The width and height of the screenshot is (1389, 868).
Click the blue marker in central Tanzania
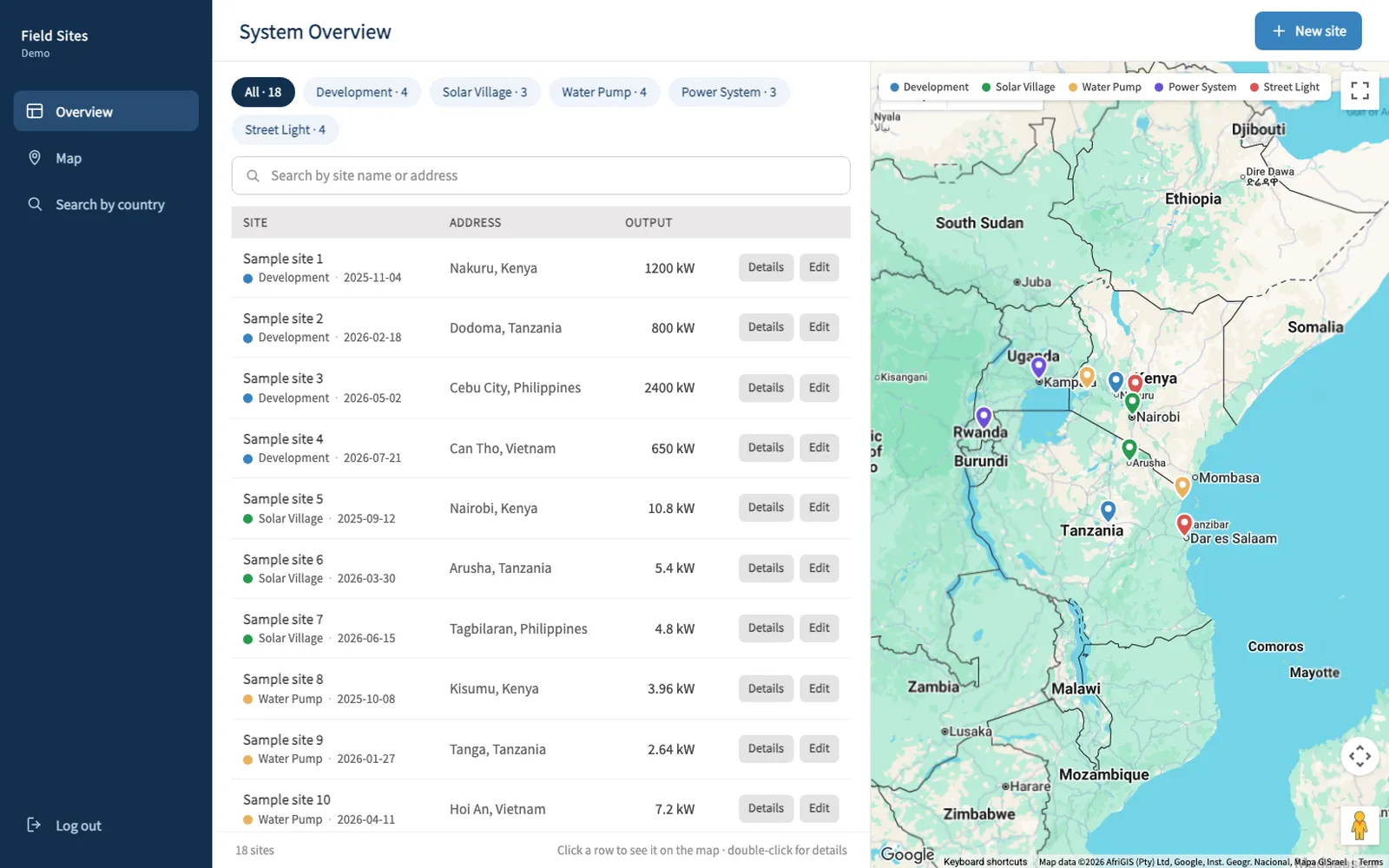pos(1108,511)
